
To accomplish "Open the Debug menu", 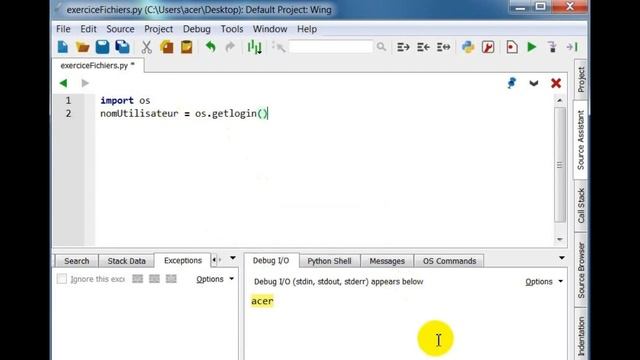I will point(197,29).
